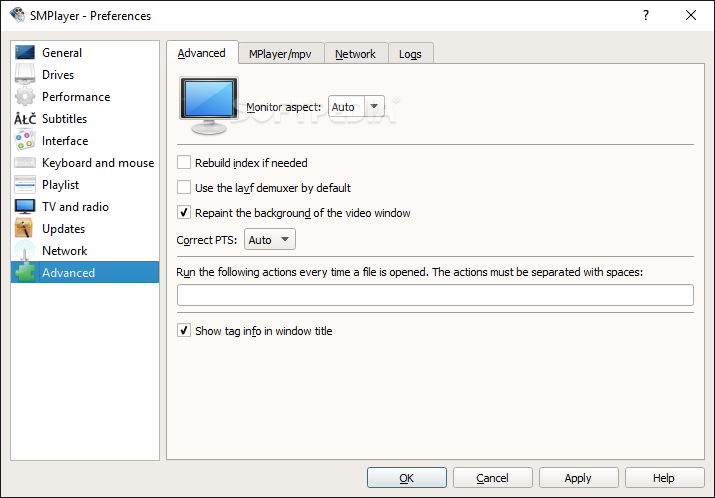Open General preferences label
The image size is (715, 498).
click(62, 53)
